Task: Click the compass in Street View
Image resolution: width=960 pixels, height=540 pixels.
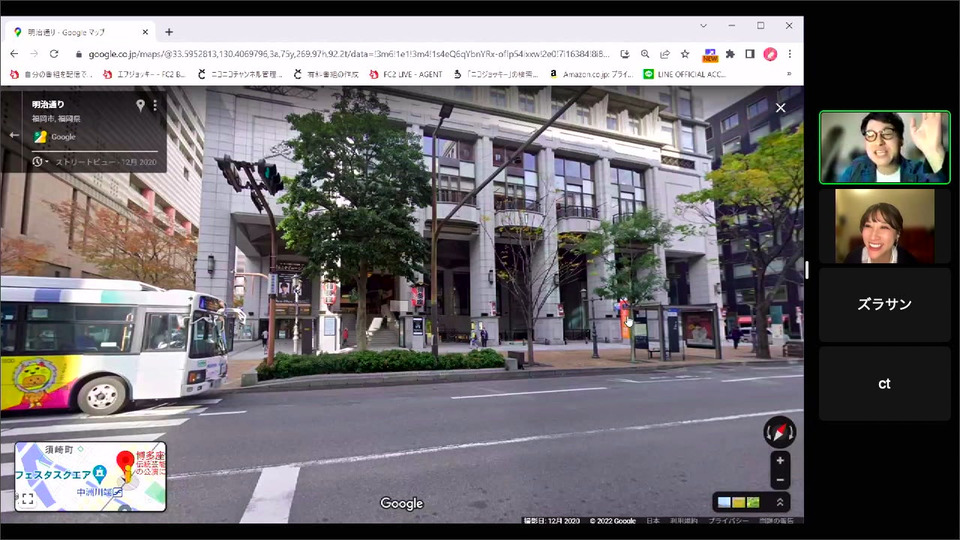Action: tap(779, 432)
